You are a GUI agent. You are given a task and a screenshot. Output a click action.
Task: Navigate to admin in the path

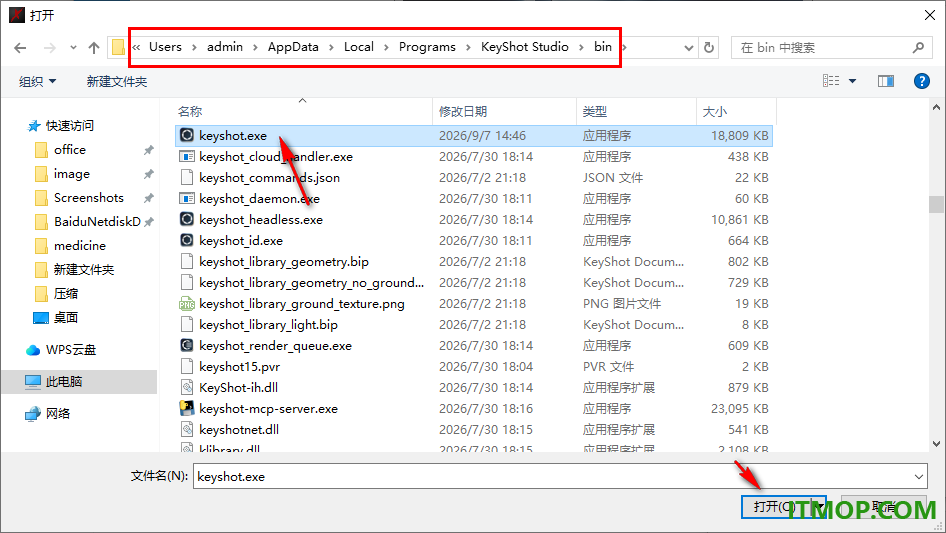point(224,47)
